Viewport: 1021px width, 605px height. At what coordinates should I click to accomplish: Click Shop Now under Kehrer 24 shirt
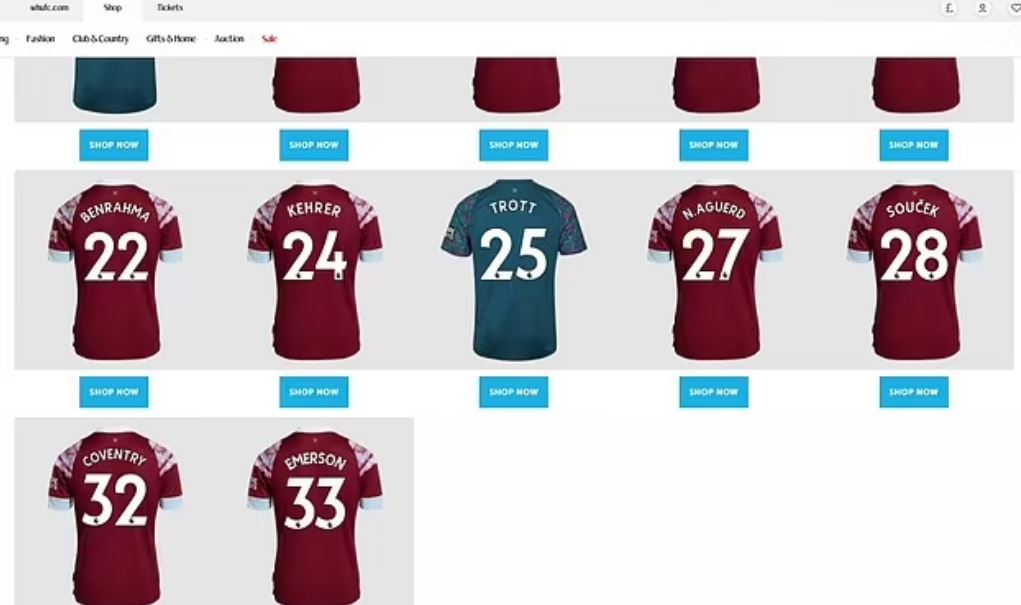coord(314,392)
